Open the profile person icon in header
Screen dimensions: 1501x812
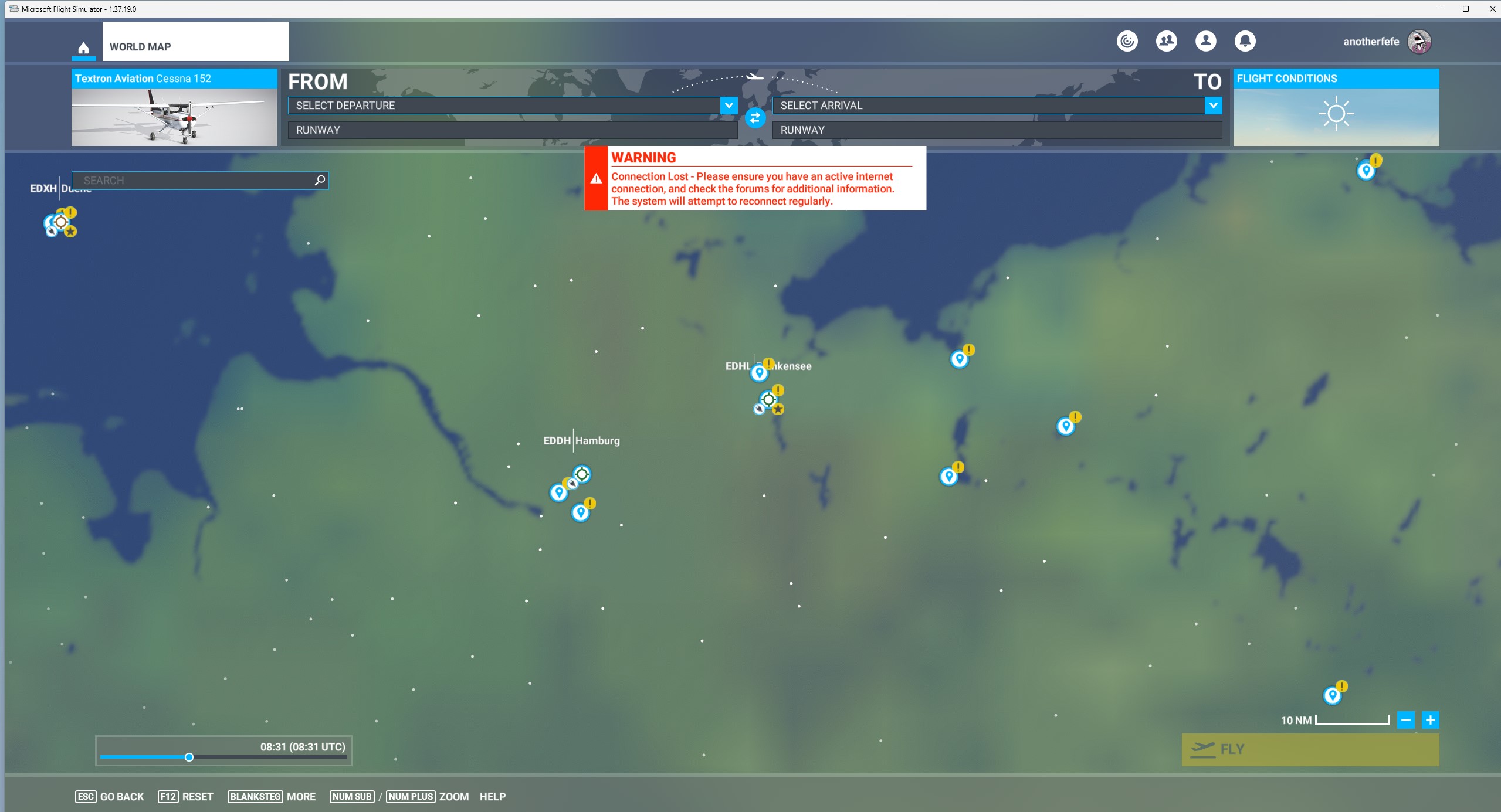[x=1205, y=41]
